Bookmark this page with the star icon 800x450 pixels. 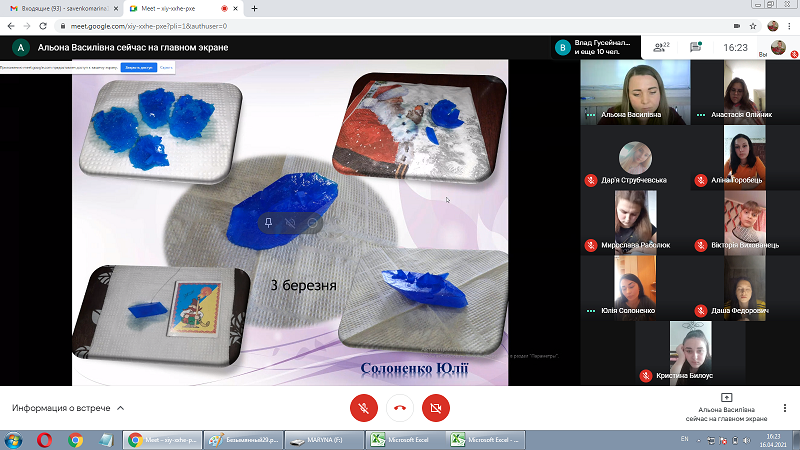[753, 26]
